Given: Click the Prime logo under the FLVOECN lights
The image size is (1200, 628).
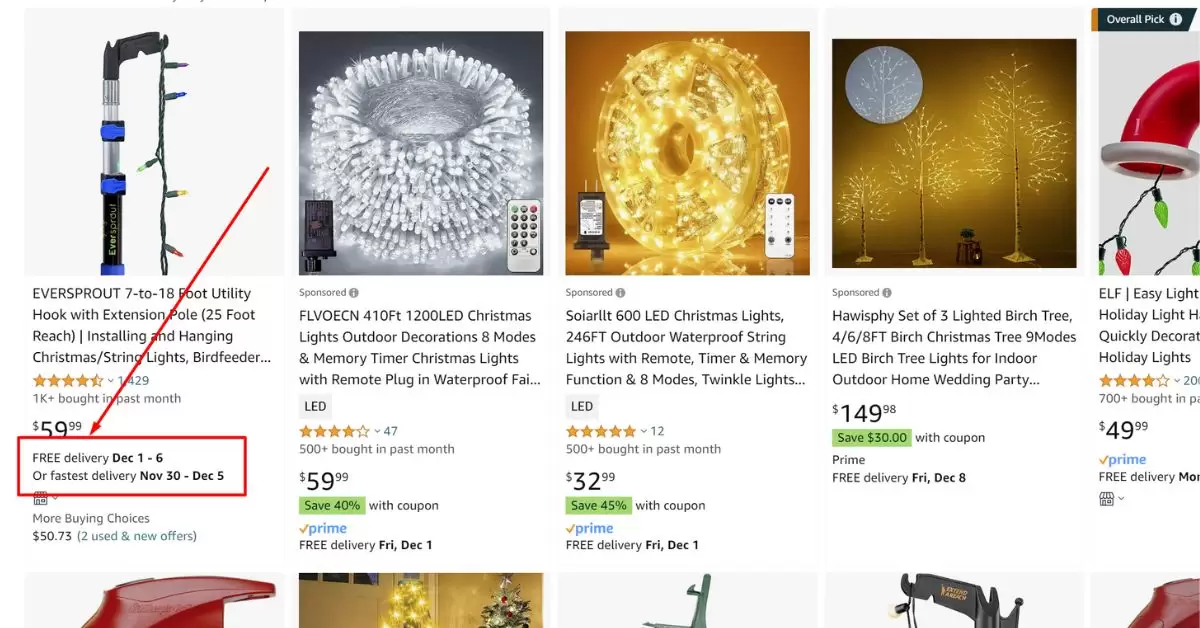Looking at the screenshot, I should (x=323, y=528).
